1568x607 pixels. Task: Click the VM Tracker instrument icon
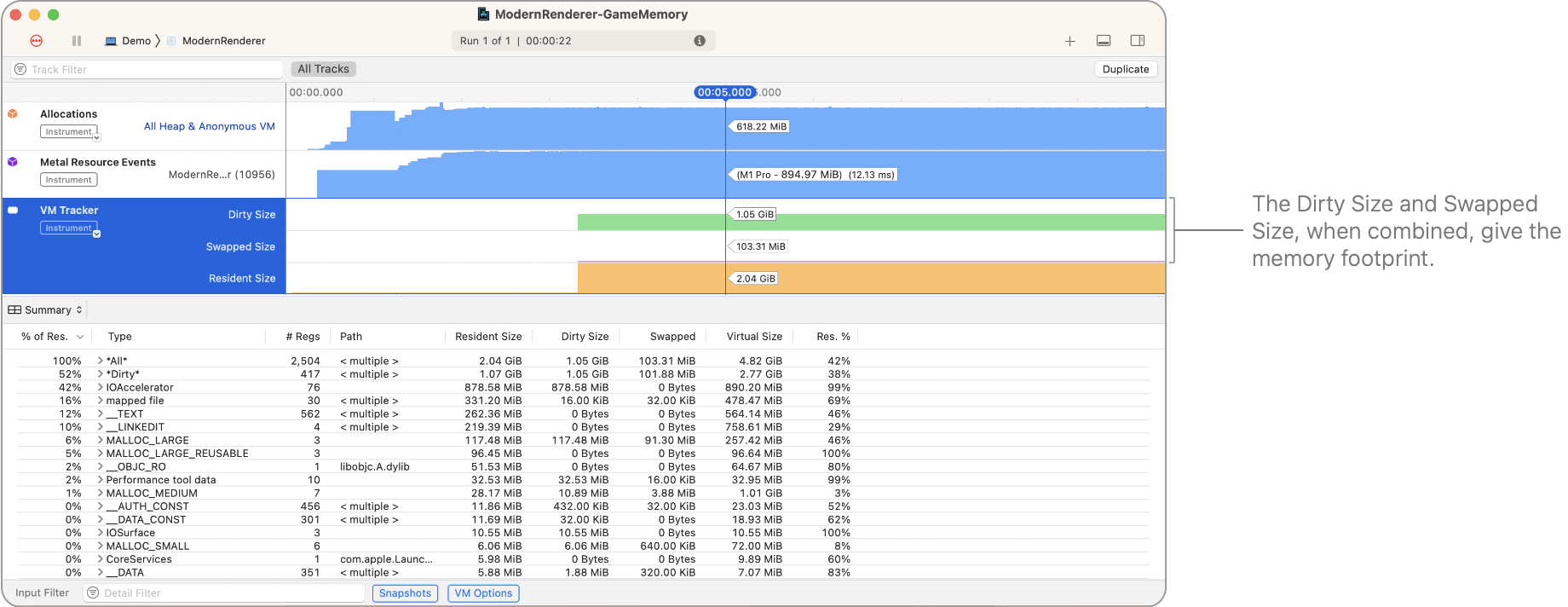tap(13, 210)
